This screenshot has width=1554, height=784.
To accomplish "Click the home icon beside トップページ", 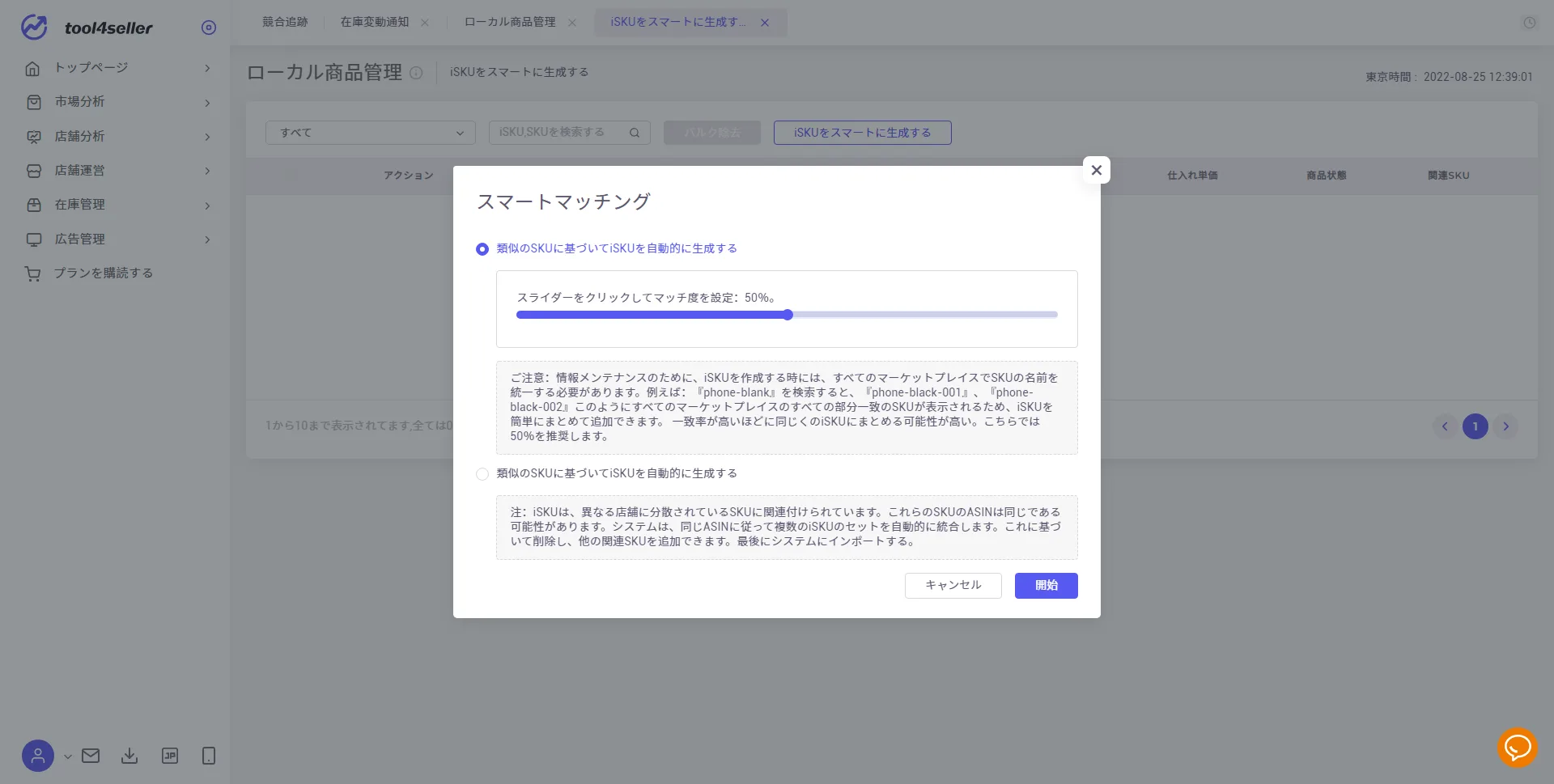I will 33,68.
